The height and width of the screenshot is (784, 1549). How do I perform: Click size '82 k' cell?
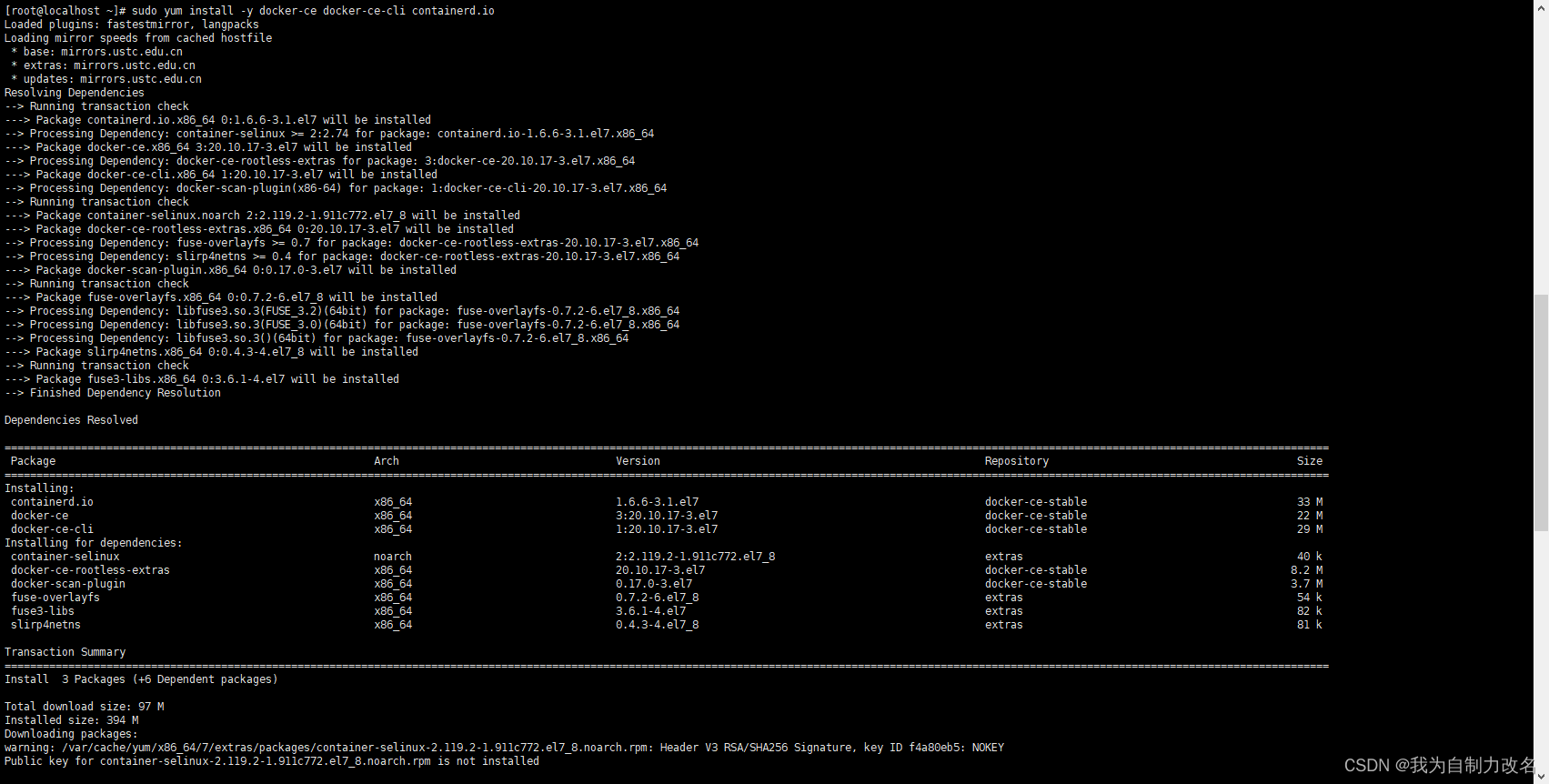click(1310, 611)
